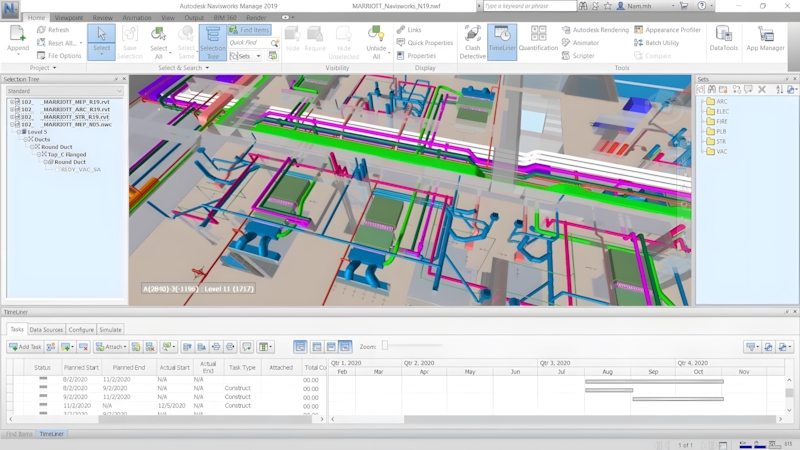Collapse the Ducts tree node
Screen dimensions: 800x450
click(x=26, y=139)
